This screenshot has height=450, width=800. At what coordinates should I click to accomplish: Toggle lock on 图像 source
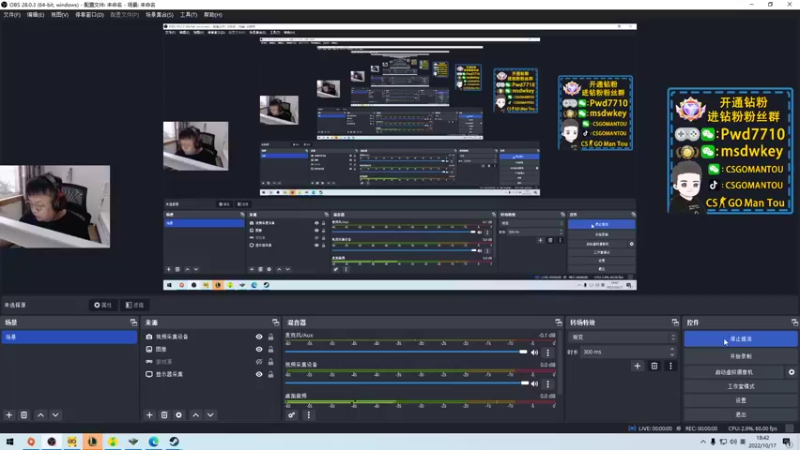pyautogui.click(x=271, y=349)
